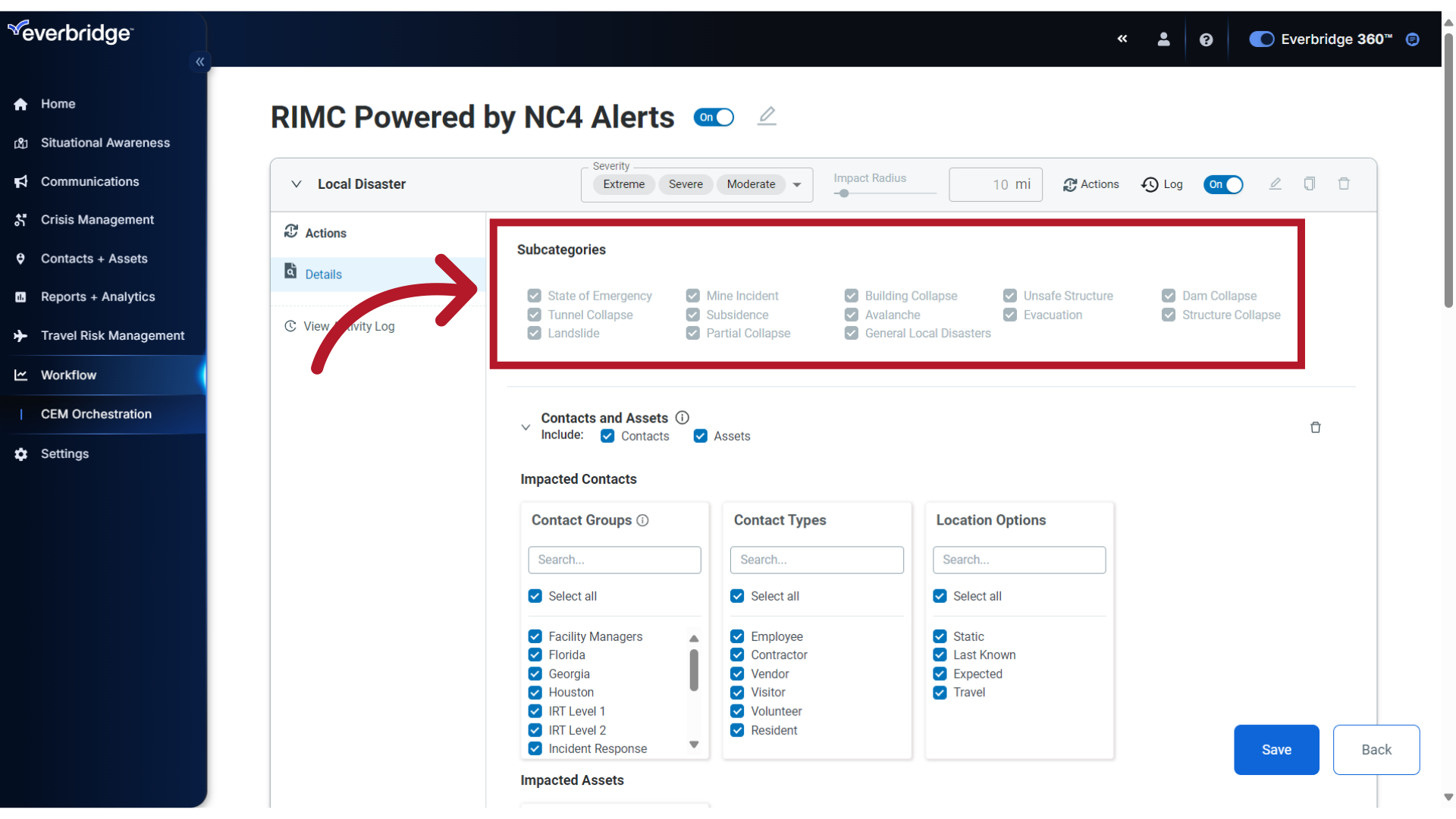Collapse the Contacts and Assets section
The height and width of the screenshot is (819, 1456).
526,428
